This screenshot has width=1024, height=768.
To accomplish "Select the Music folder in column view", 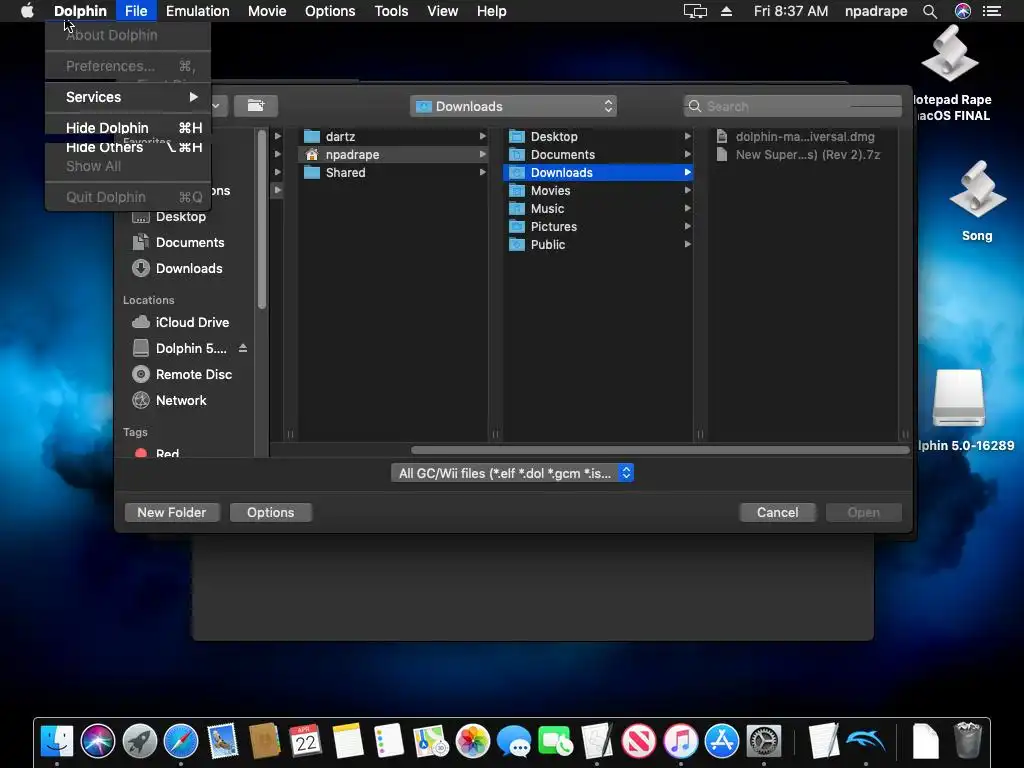I will 598,208.
